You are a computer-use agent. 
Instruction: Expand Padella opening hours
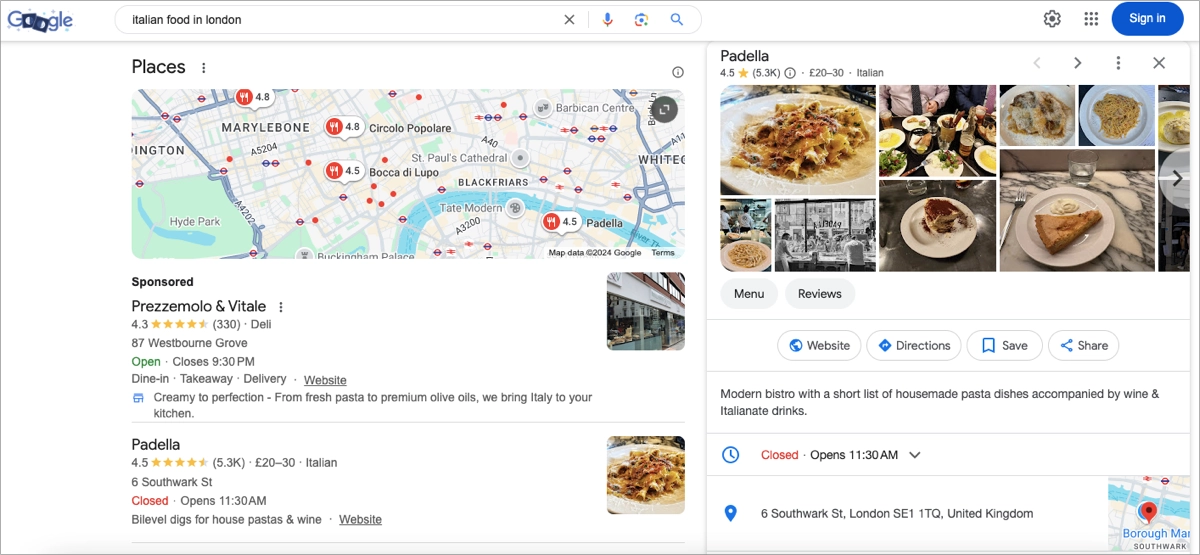tap(915, 455)
